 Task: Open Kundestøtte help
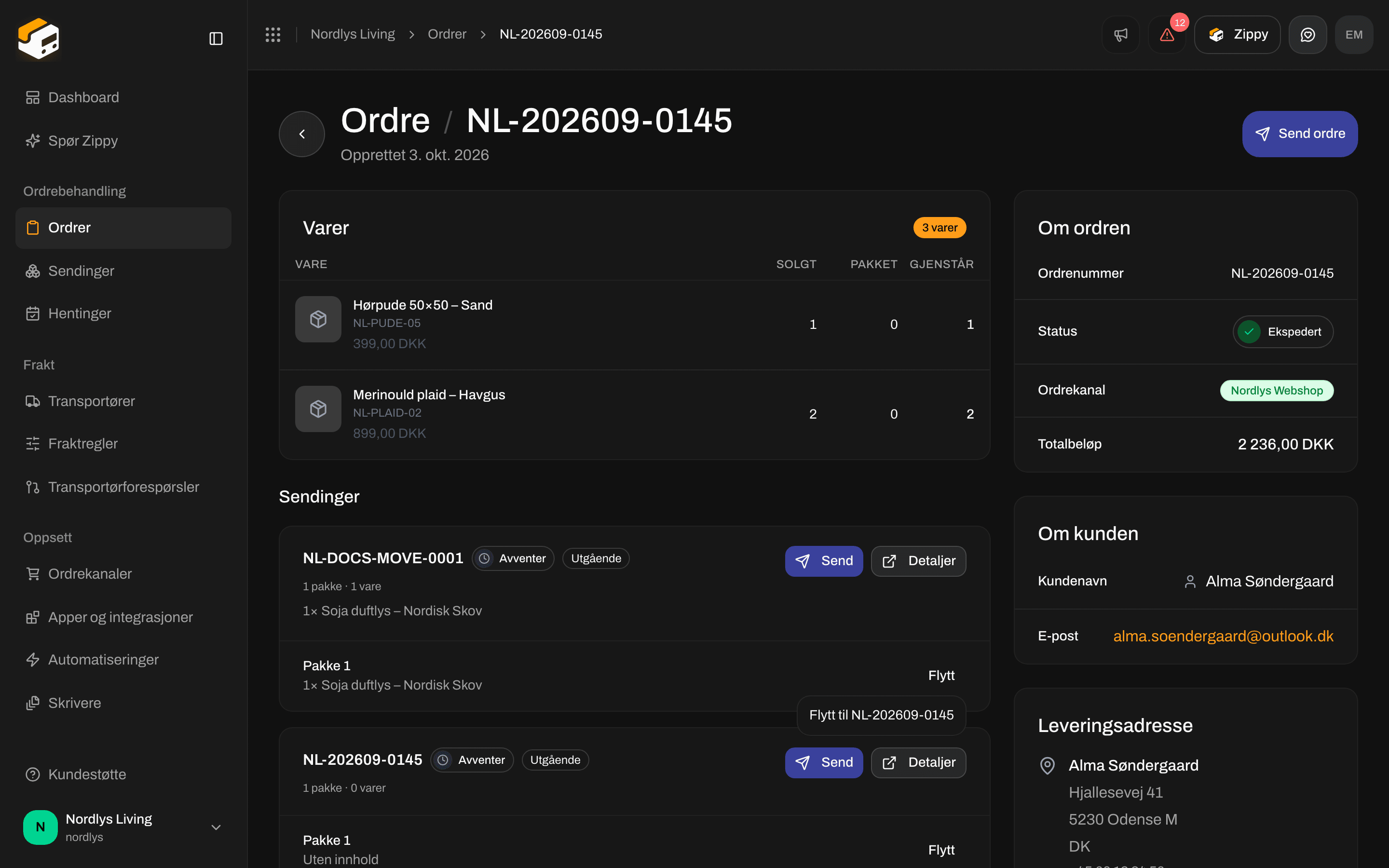[123, 774]
